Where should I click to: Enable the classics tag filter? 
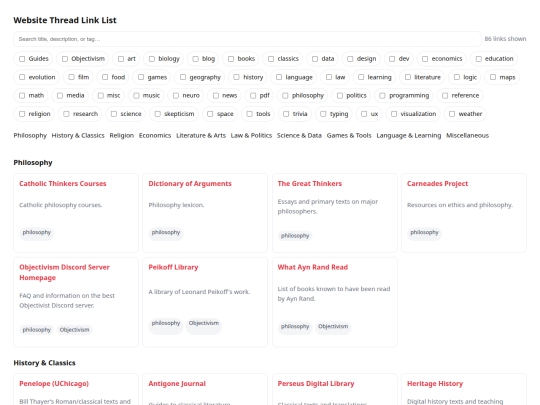pos(271,59)
